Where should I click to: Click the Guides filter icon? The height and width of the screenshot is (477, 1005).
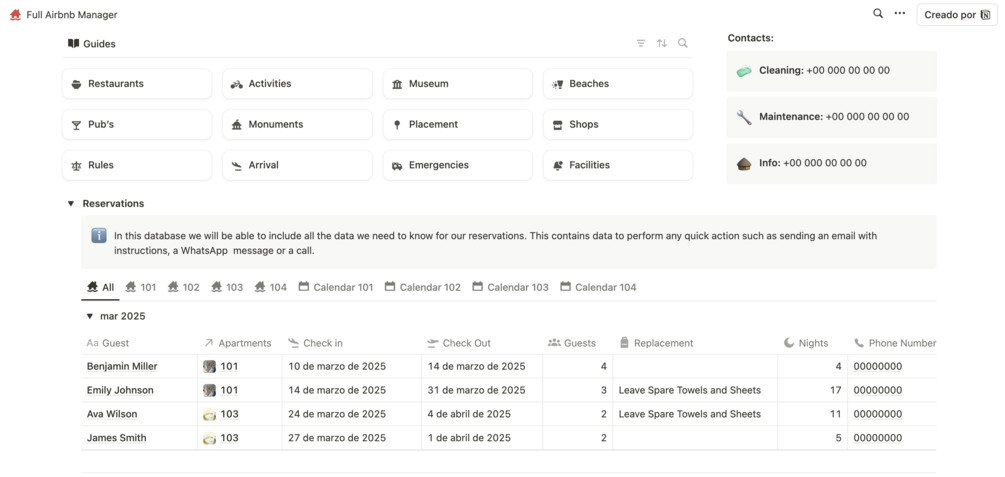[641, 44]
